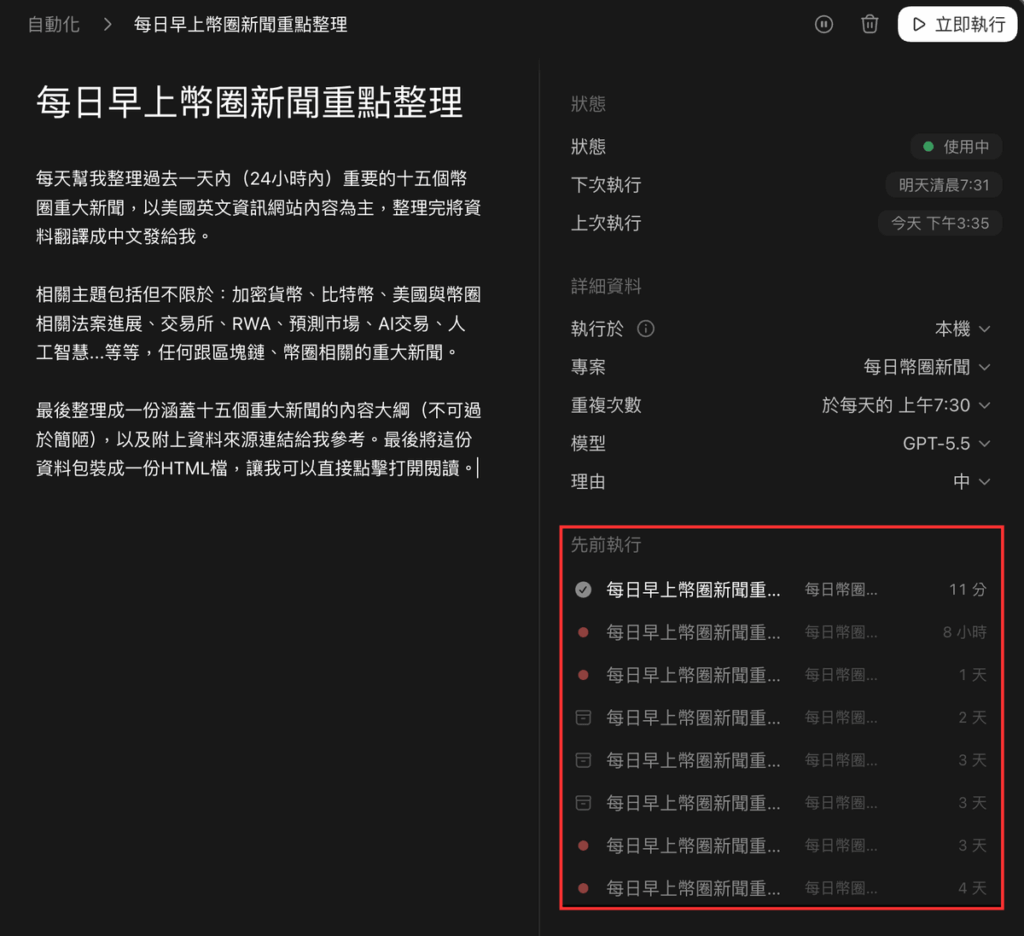
Task: Click next run time 明天清晨7:31
Action: point(944,185)
